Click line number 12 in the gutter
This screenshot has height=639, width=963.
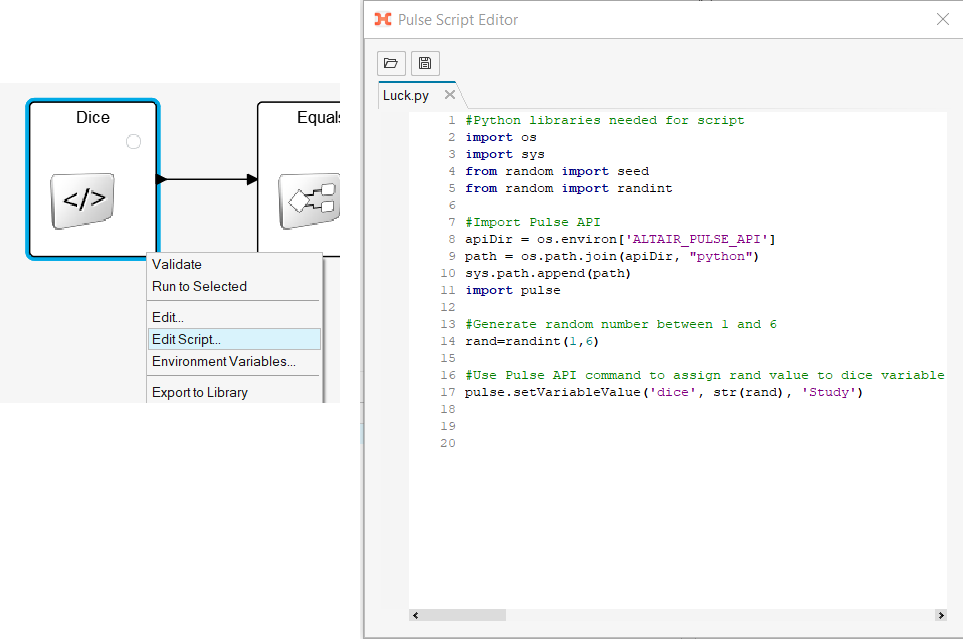click(x=448, y=307)
